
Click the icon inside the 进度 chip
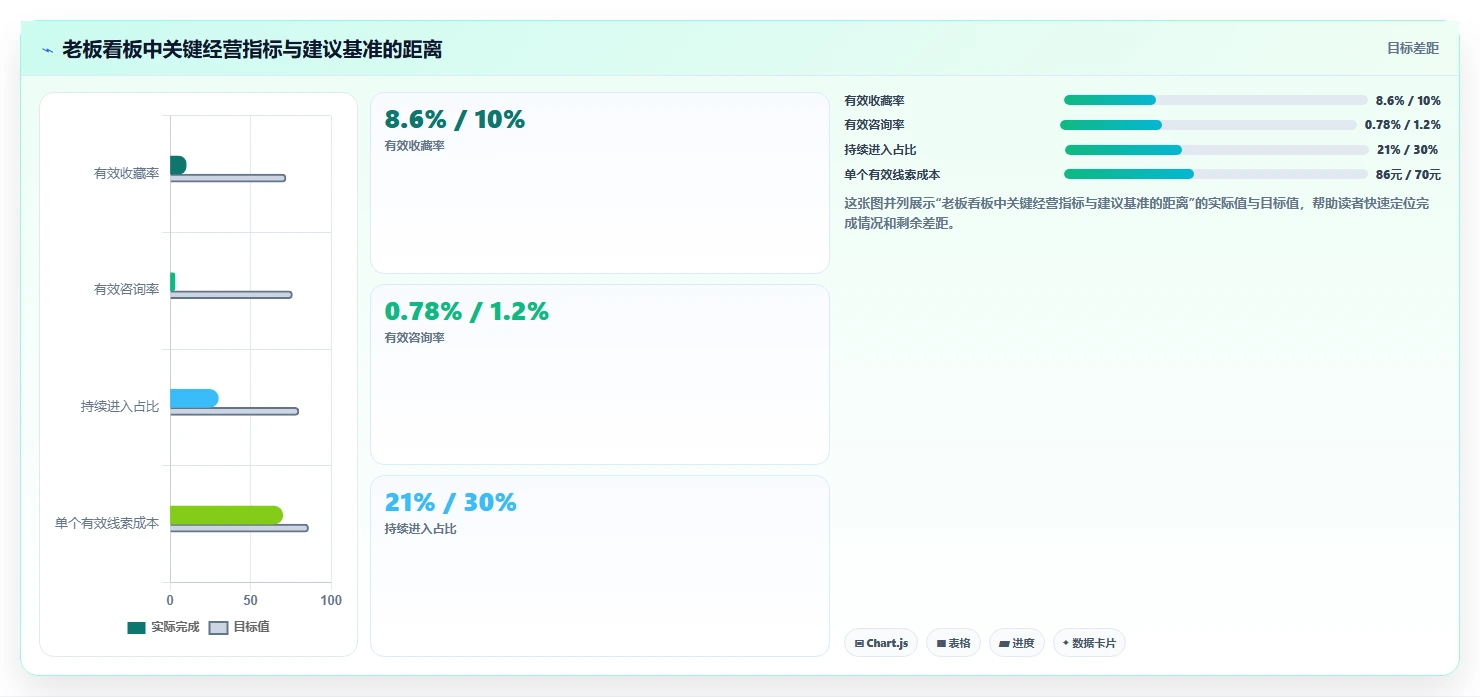pos(1004,644)
